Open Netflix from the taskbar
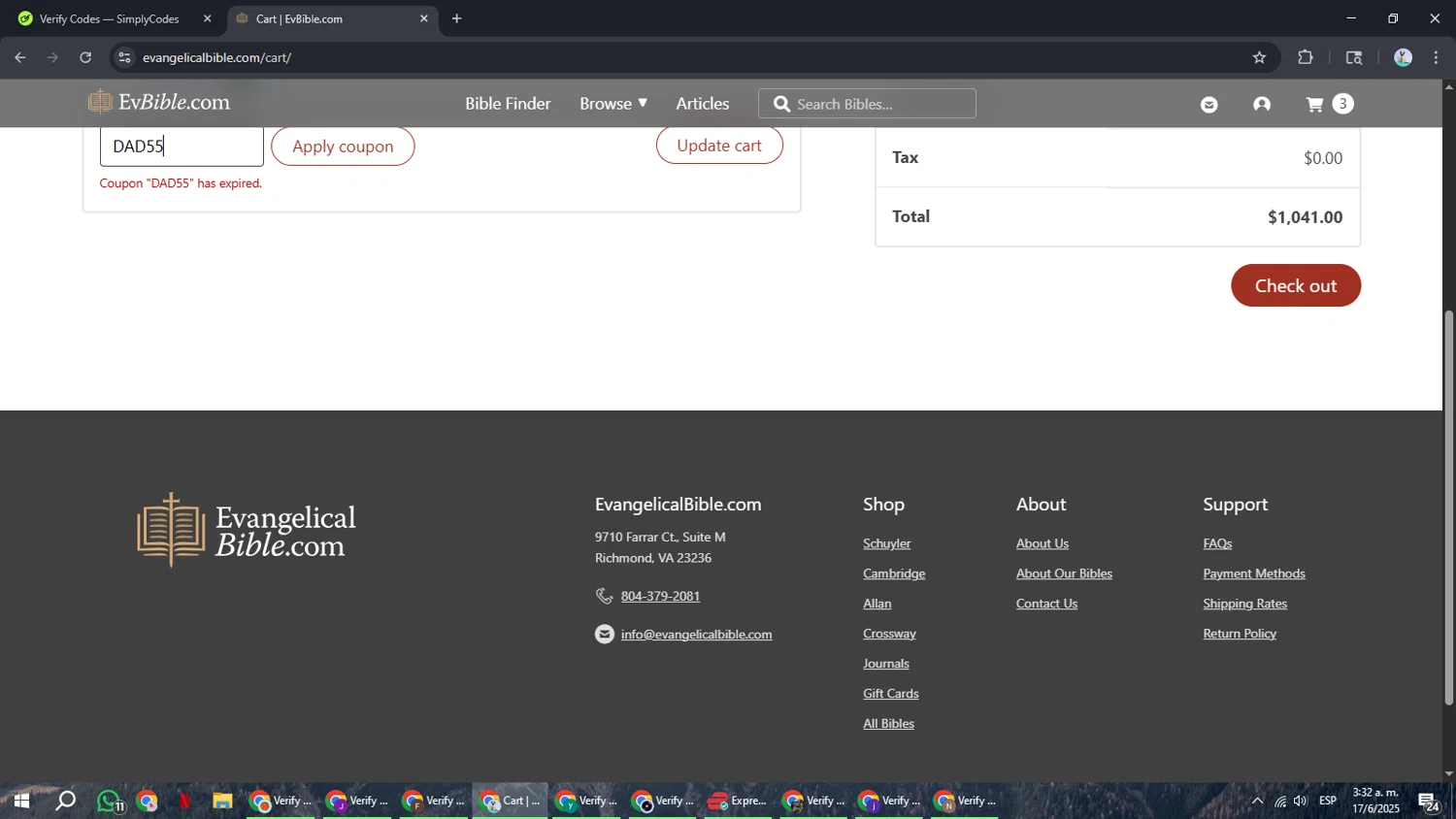The image size is (1456, 819). [x=184, y=802]
